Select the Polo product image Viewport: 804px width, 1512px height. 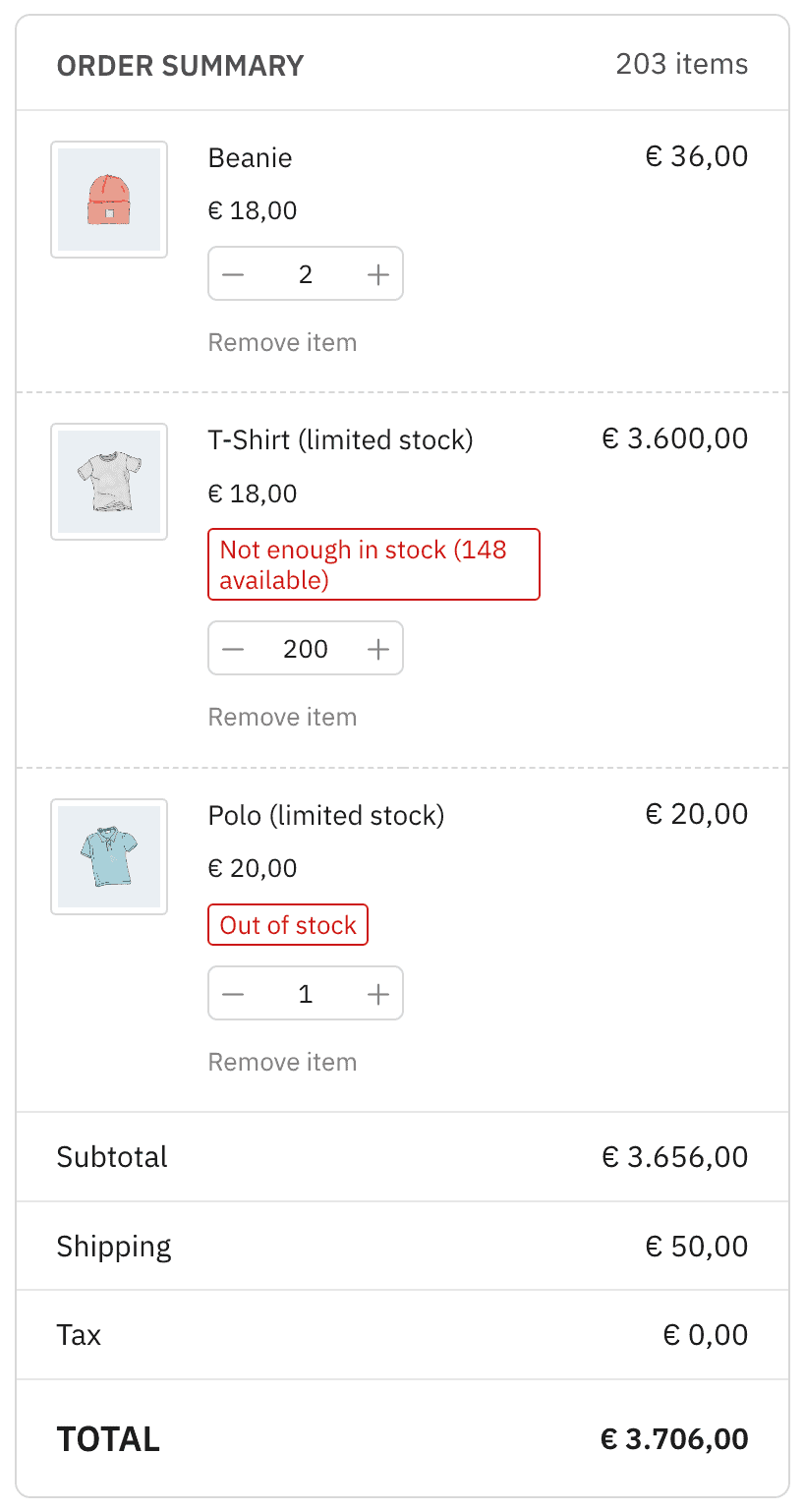point(108,857)
